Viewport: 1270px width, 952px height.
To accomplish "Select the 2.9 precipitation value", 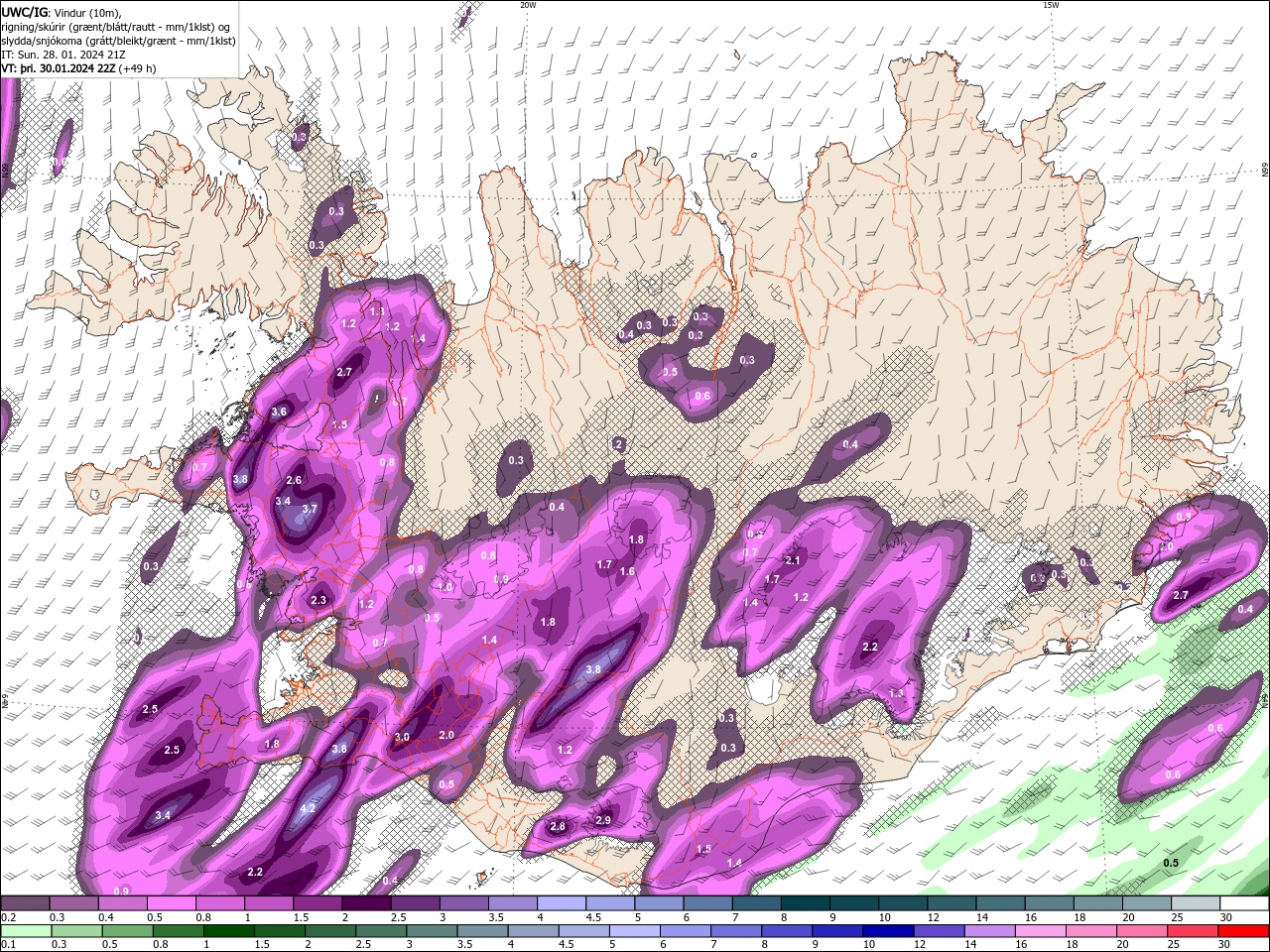I will (x=603, y=820).
